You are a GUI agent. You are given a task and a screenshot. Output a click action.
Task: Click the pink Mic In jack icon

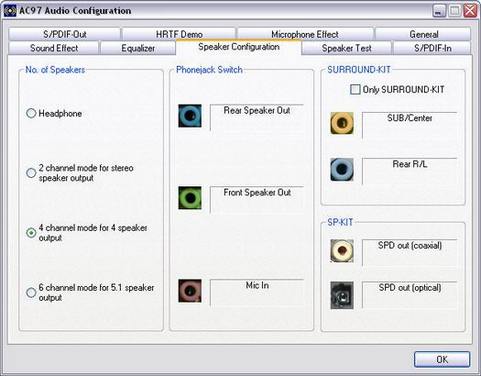pyautogui.click(x=190, y=291)
